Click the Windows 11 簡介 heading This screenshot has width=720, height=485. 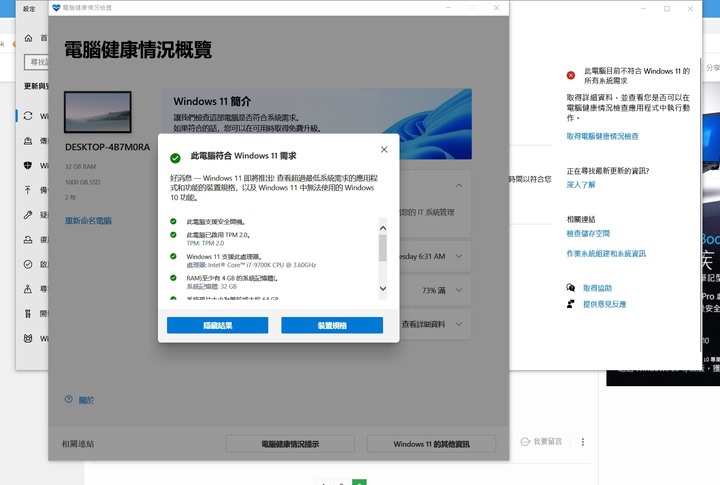212,101
